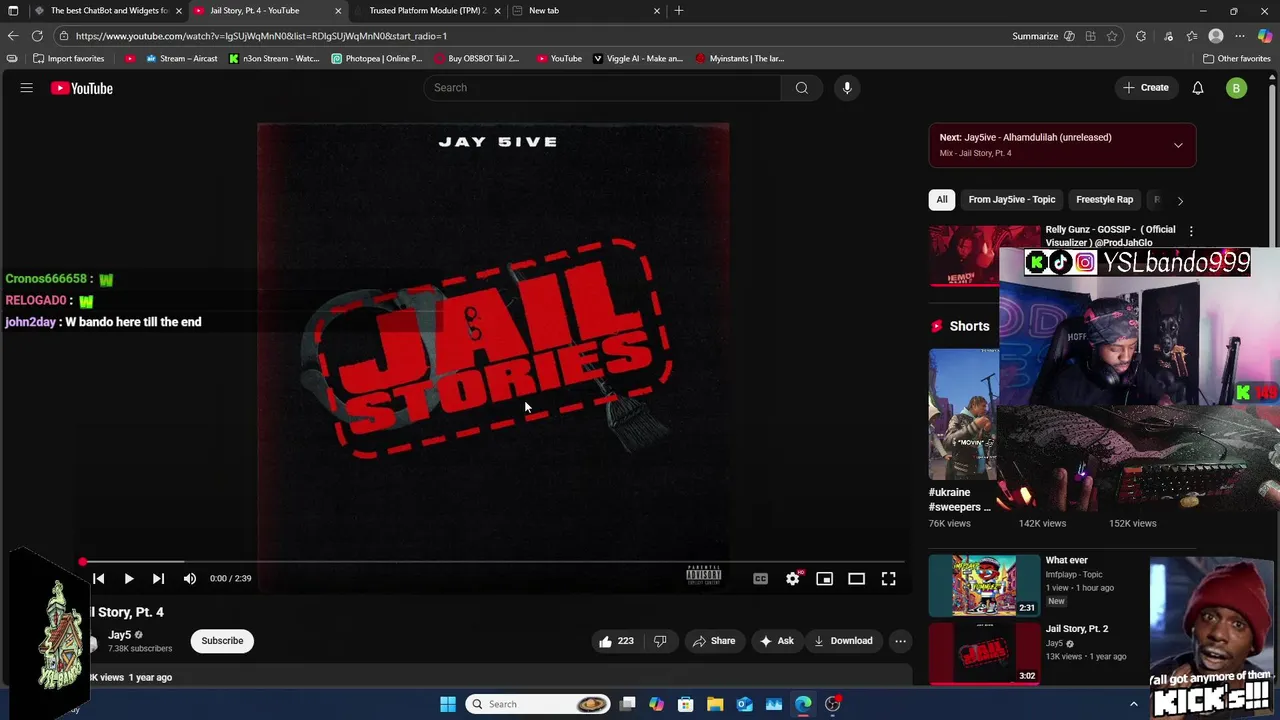Switch to the best ChatBot and Widgets tab
The image size is (1280, 720).
[109, 10]
